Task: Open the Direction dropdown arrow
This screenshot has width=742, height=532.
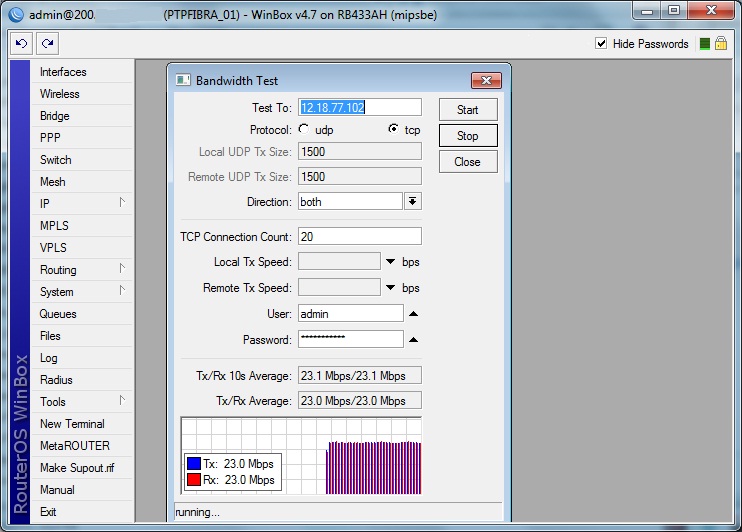Action: 413,202
